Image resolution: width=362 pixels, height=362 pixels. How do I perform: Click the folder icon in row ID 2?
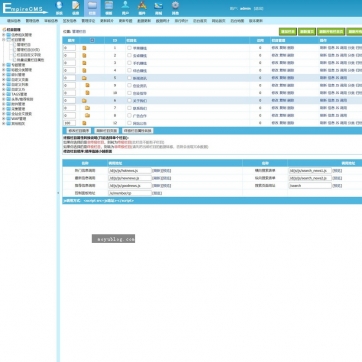pos(84,55)
